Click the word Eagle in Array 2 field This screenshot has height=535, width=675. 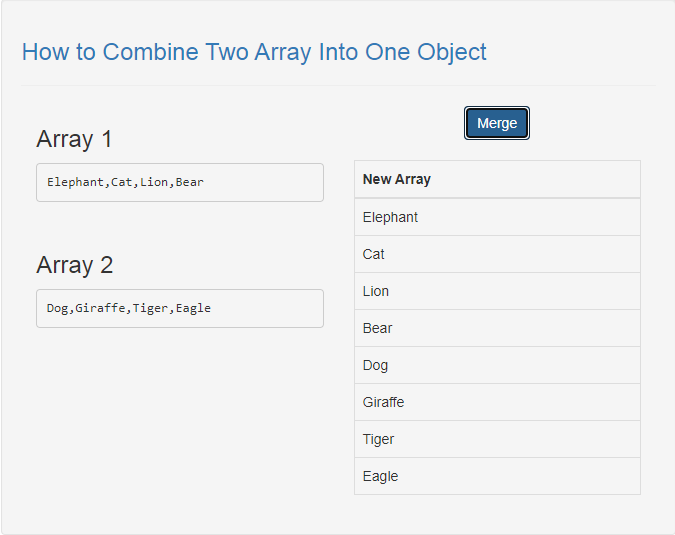click(193, 309)
